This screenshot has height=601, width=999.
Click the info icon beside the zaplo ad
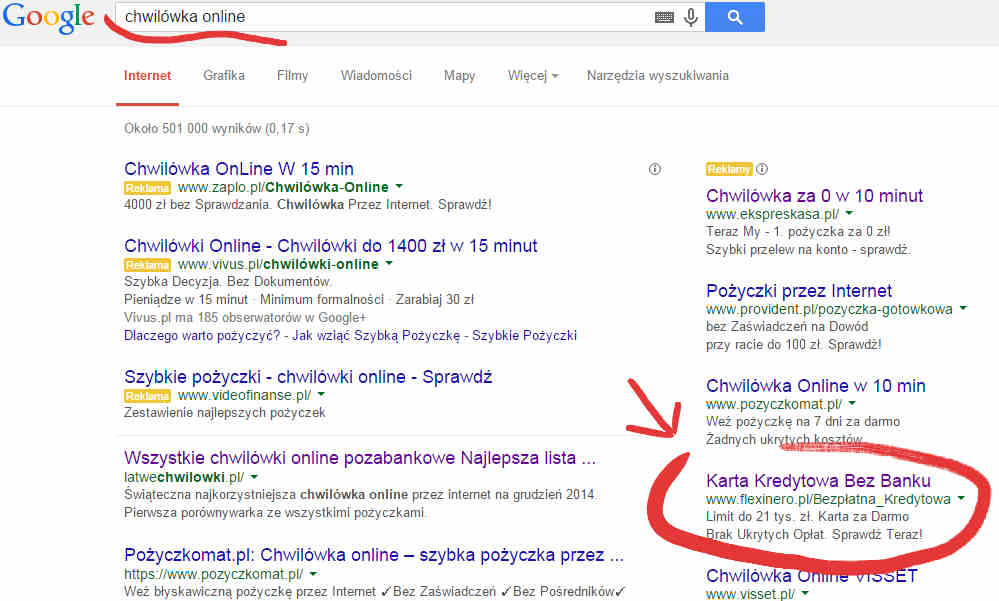[x=654, y=169]
